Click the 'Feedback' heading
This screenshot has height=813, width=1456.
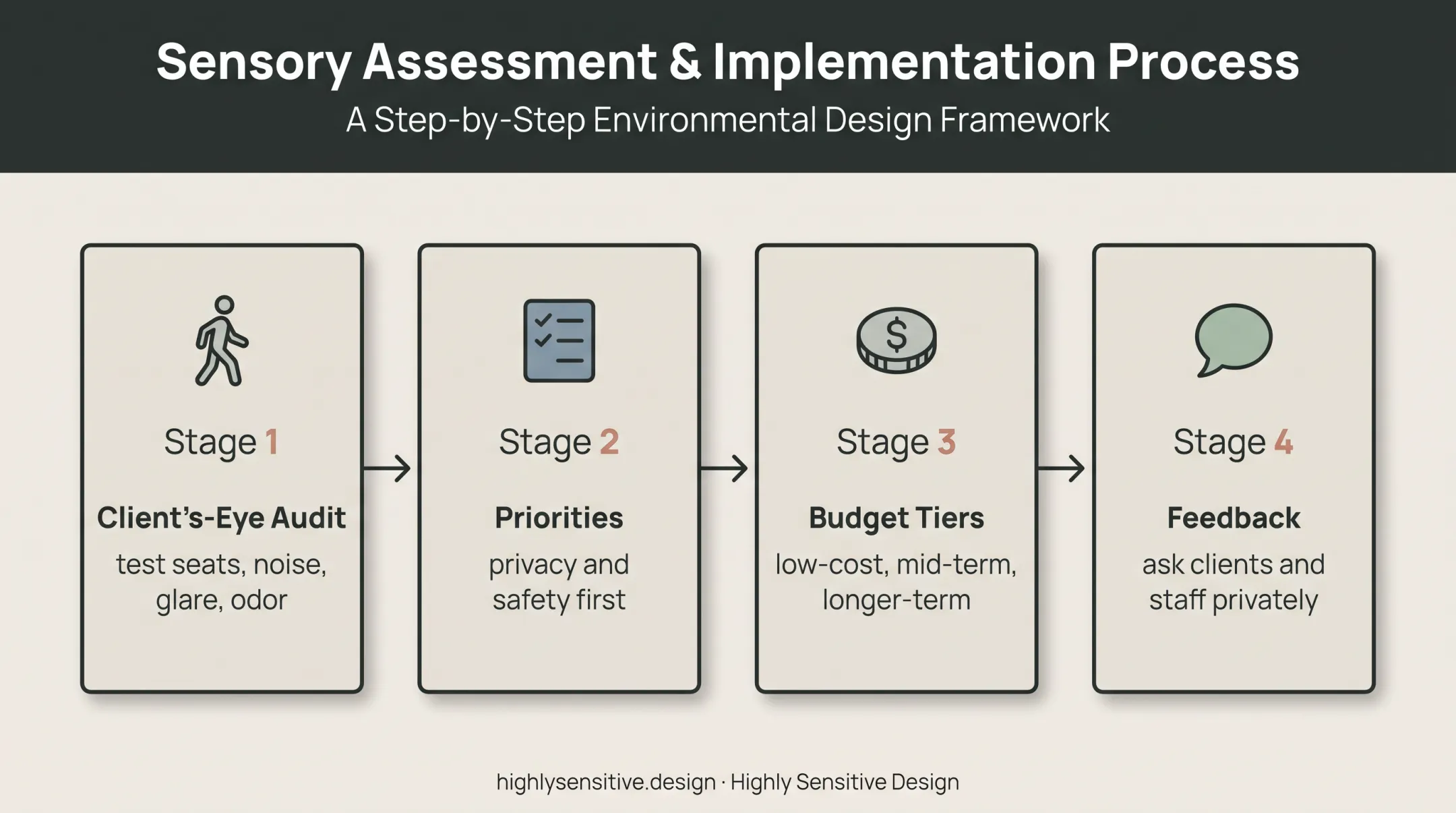(1233, 518)
